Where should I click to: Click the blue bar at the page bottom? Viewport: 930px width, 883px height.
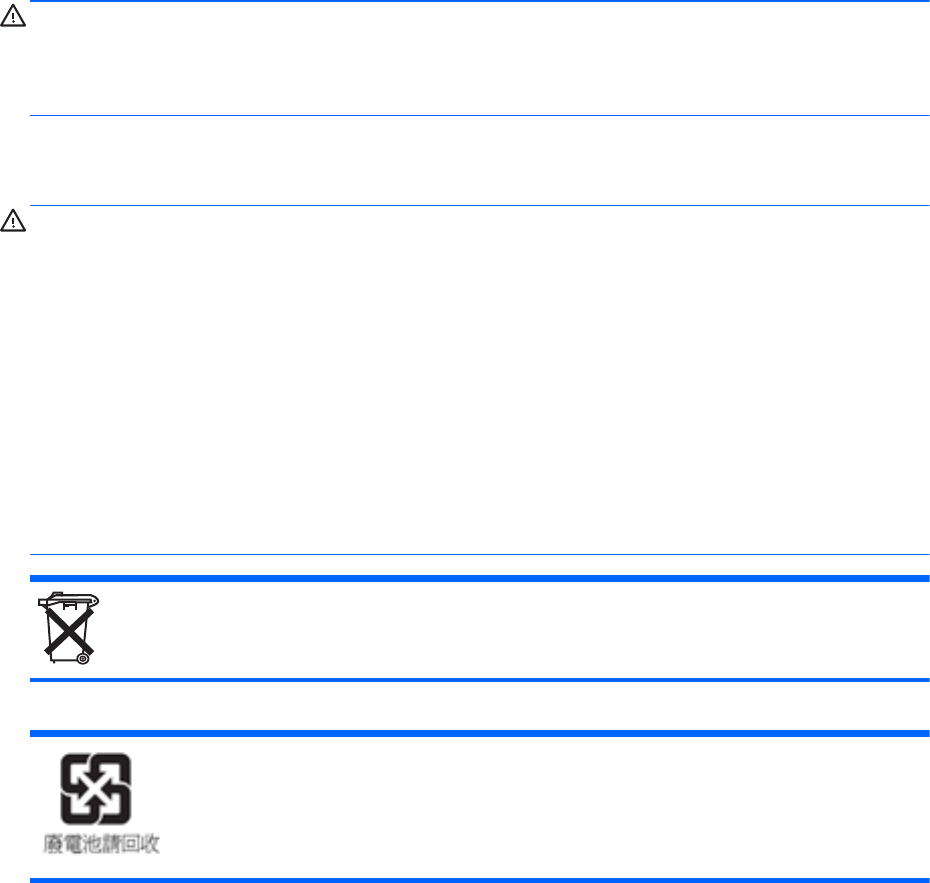click(480, 880)
